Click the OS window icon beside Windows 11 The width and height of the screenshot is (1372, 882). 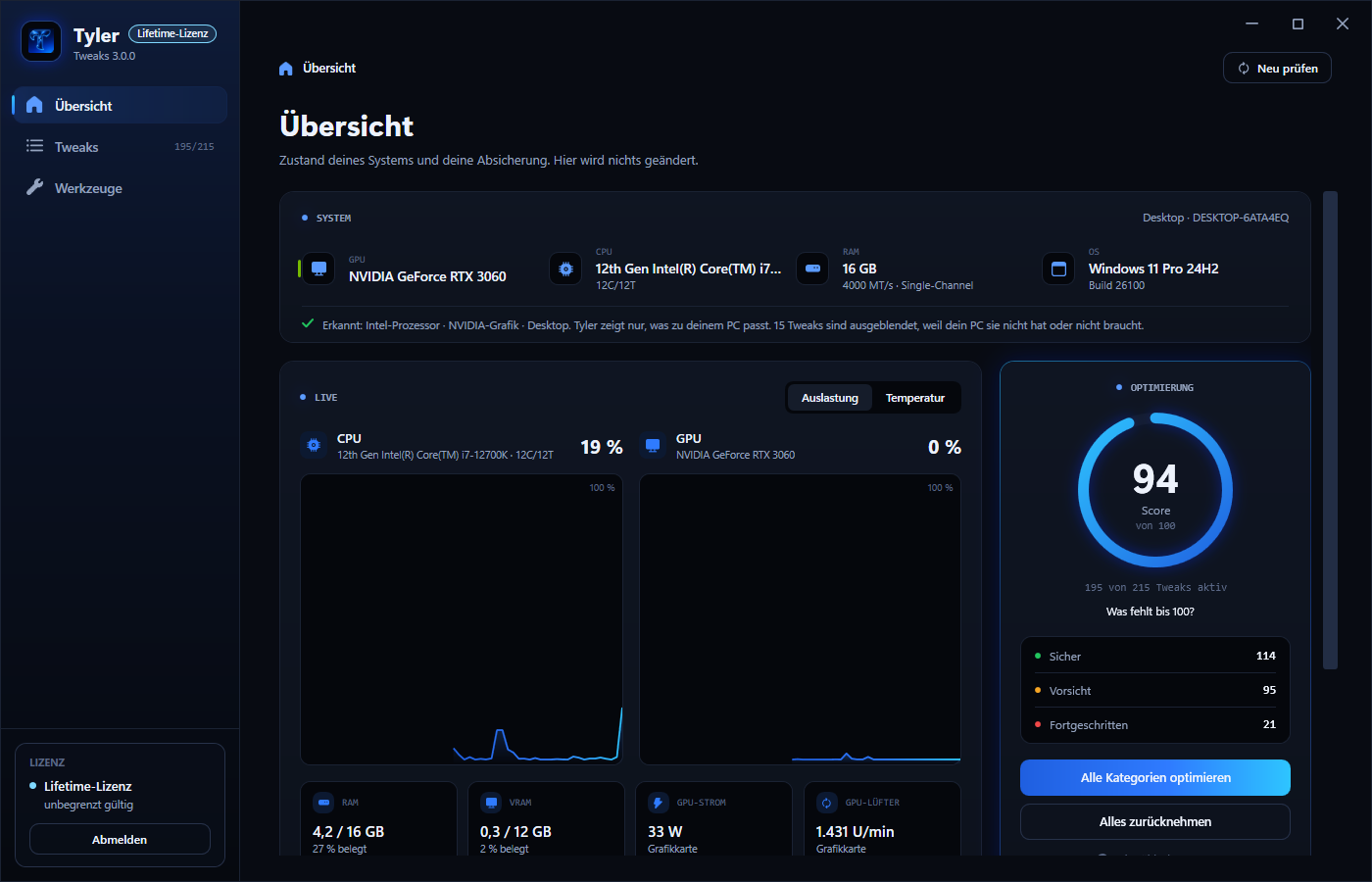[x=1058, y=269]
